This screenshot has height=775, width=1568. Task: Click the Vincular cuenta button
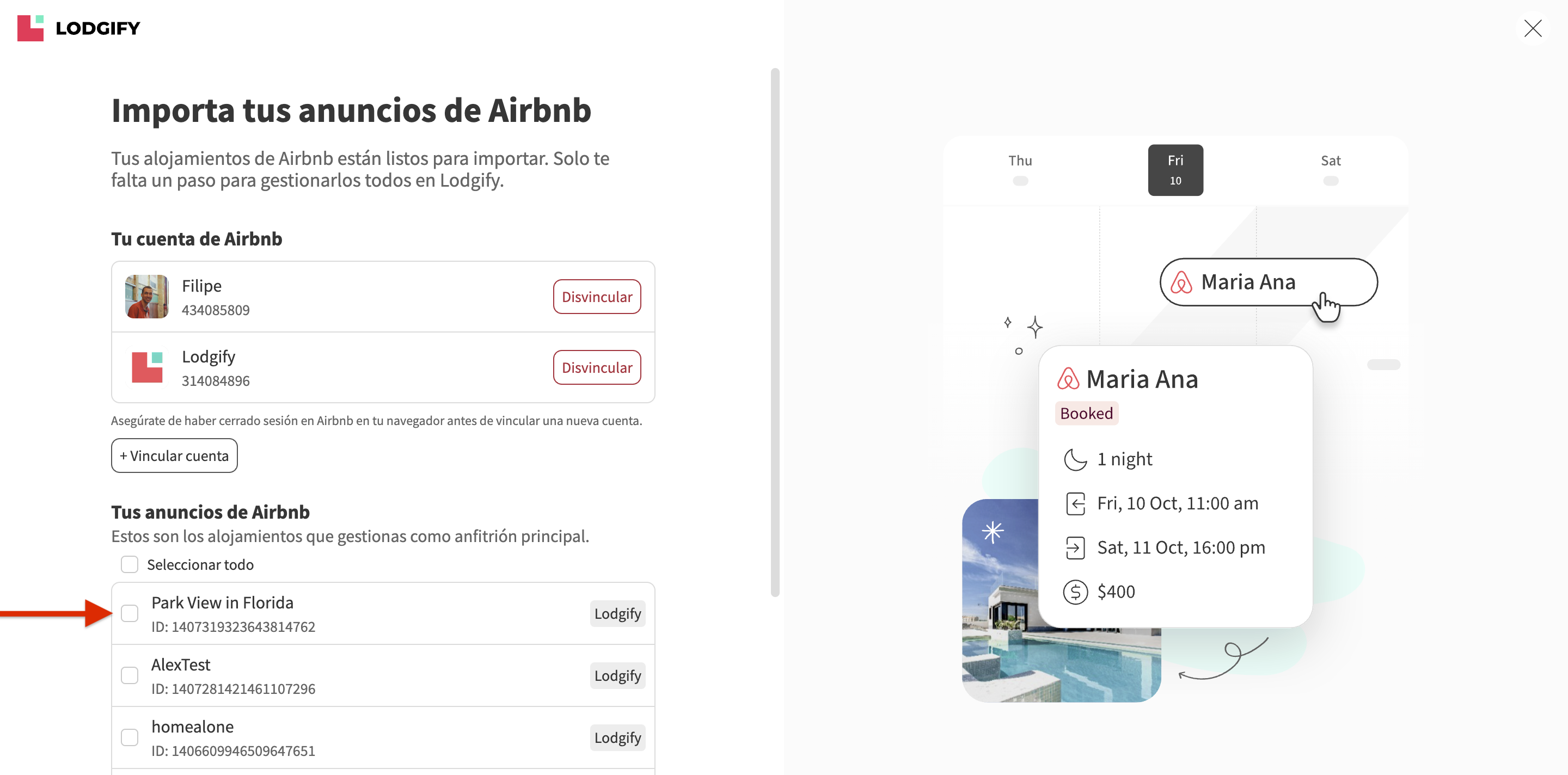click(174, 456)
